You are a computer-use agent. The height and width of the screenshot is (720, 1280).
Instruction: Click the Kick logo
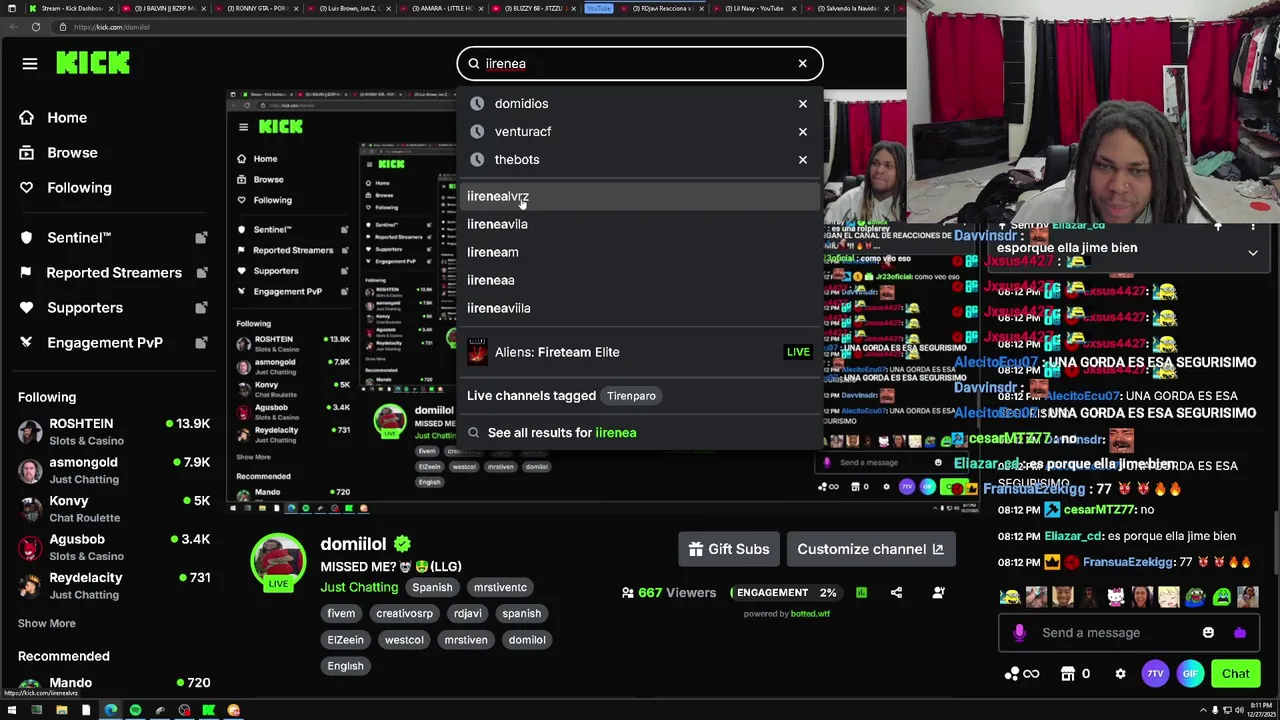click(x=93, y=63)
